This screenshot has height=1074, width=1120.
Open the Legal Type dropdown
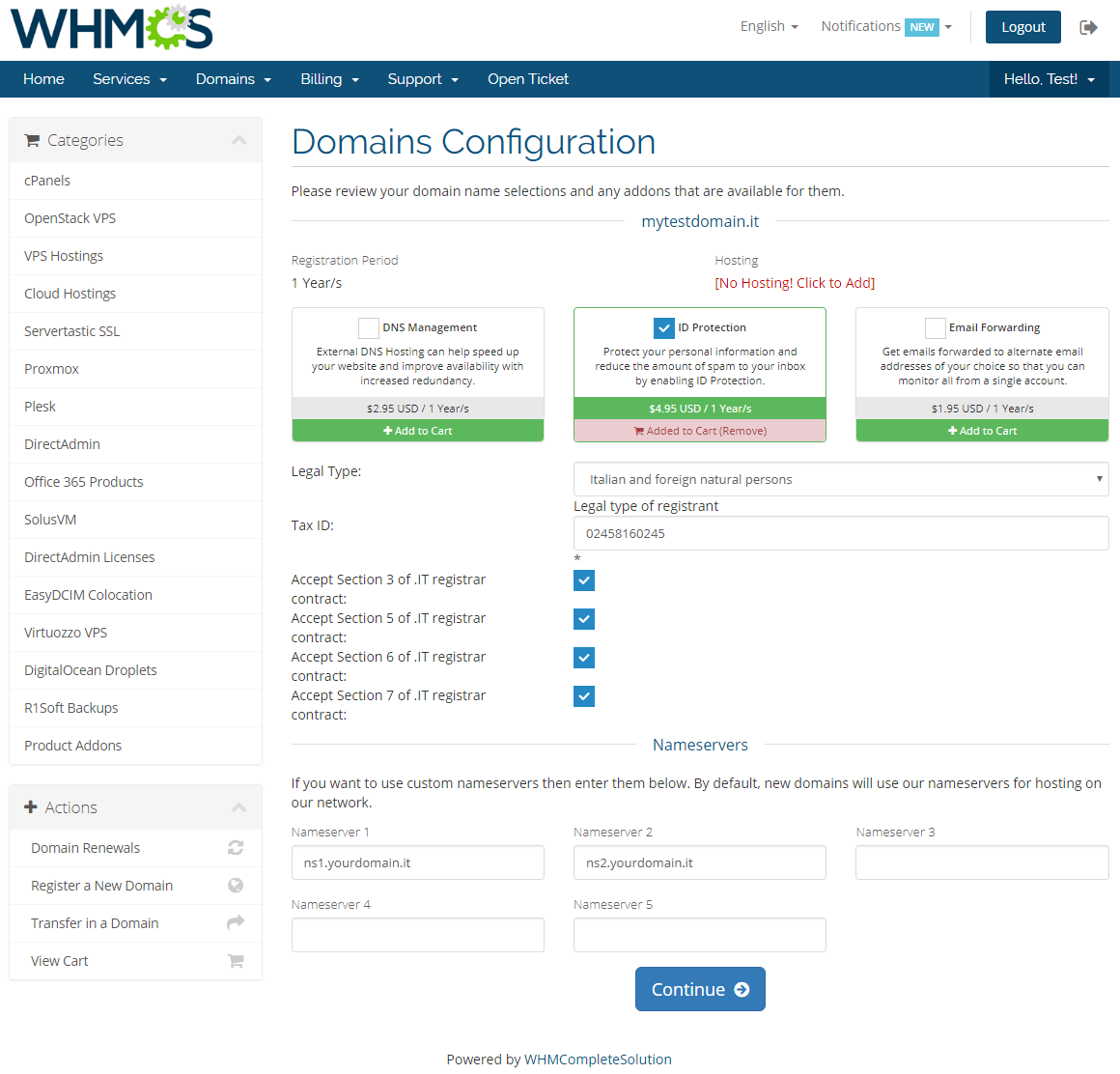click(x=840, y=479)
